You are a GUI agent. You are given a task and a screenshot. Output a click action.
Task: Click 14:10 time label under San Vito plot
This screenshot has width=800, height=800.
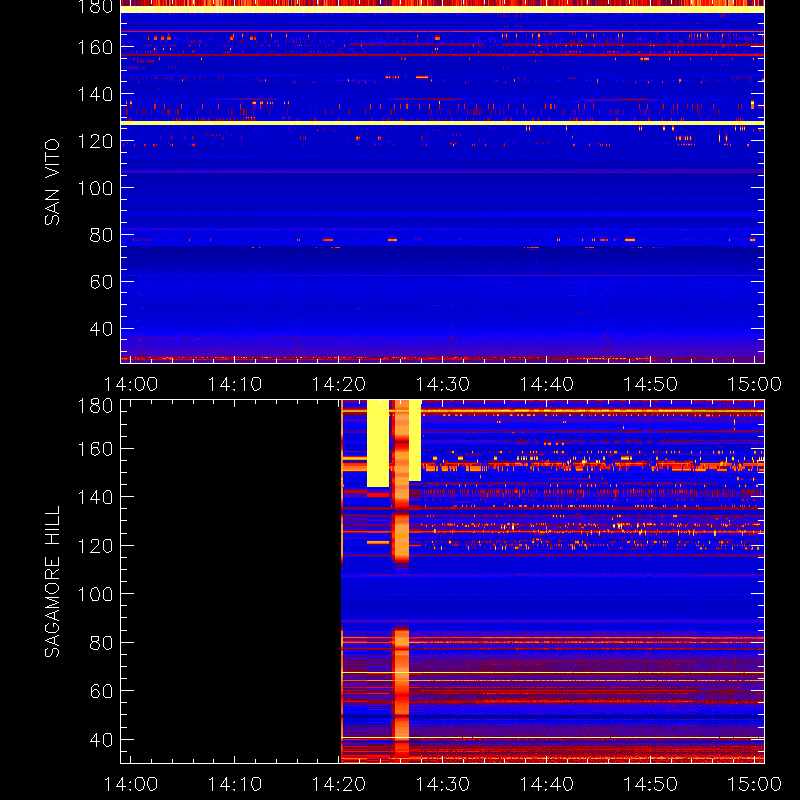point(235,384)
